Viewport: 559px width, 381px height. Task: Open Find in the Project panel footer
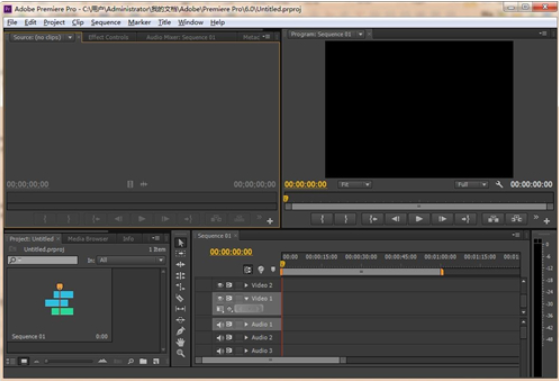131,361
